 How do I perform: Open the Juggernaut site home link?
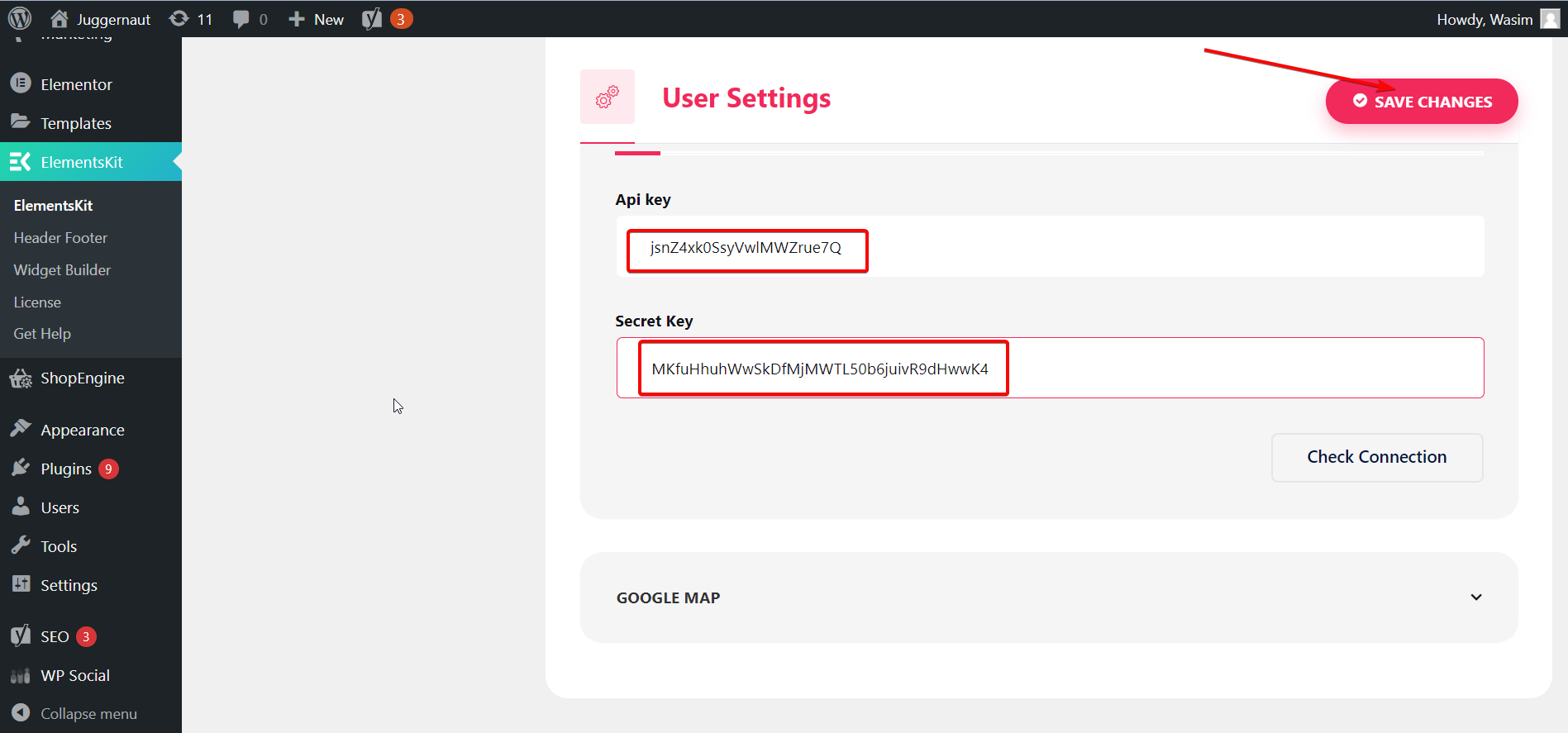[100, 19]
